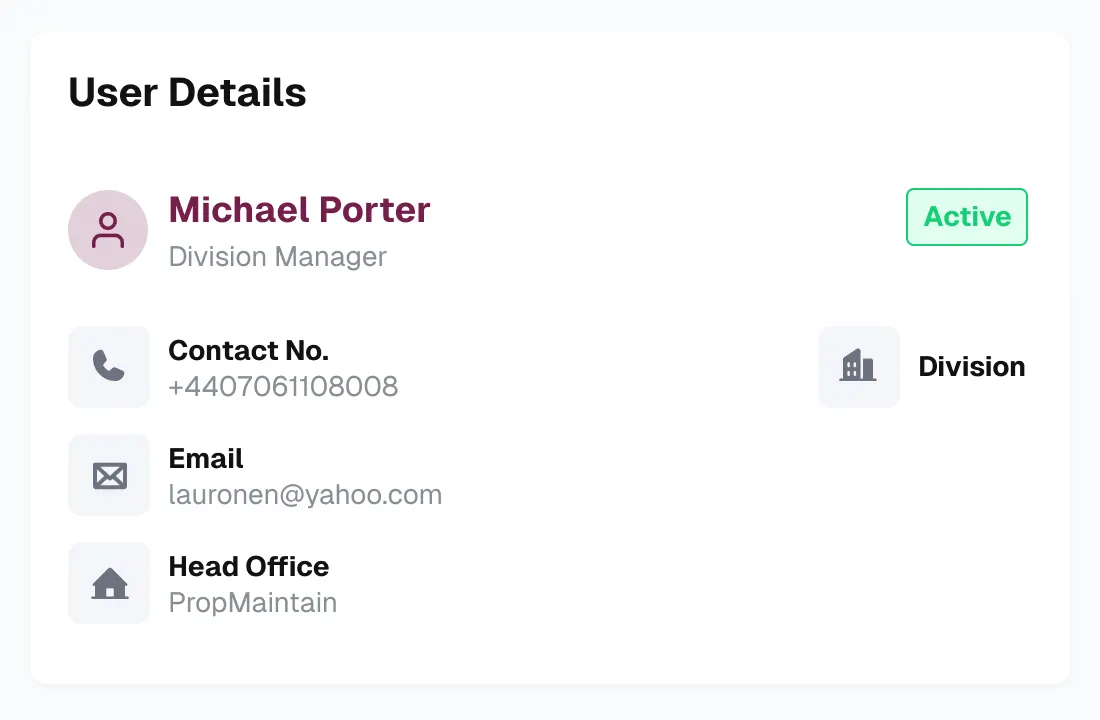
Task: Click the User Details heading
Action: click(187, 92)
